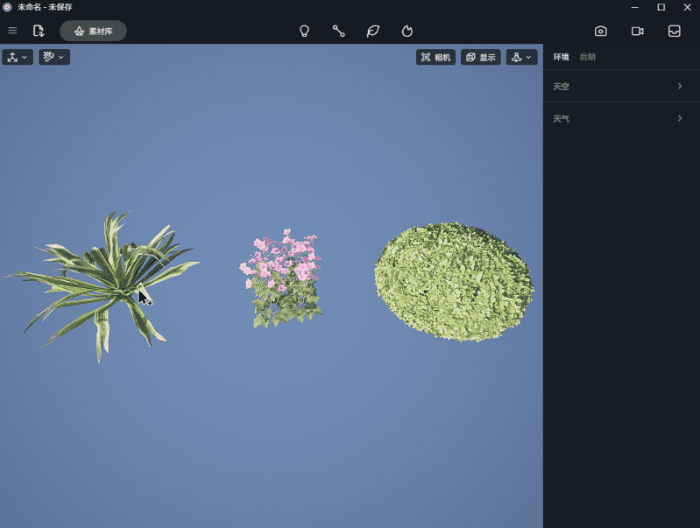This screenshot has width=700, height=528.
Task: Open the 素材库 asset library
Action: tap(93, 31)
